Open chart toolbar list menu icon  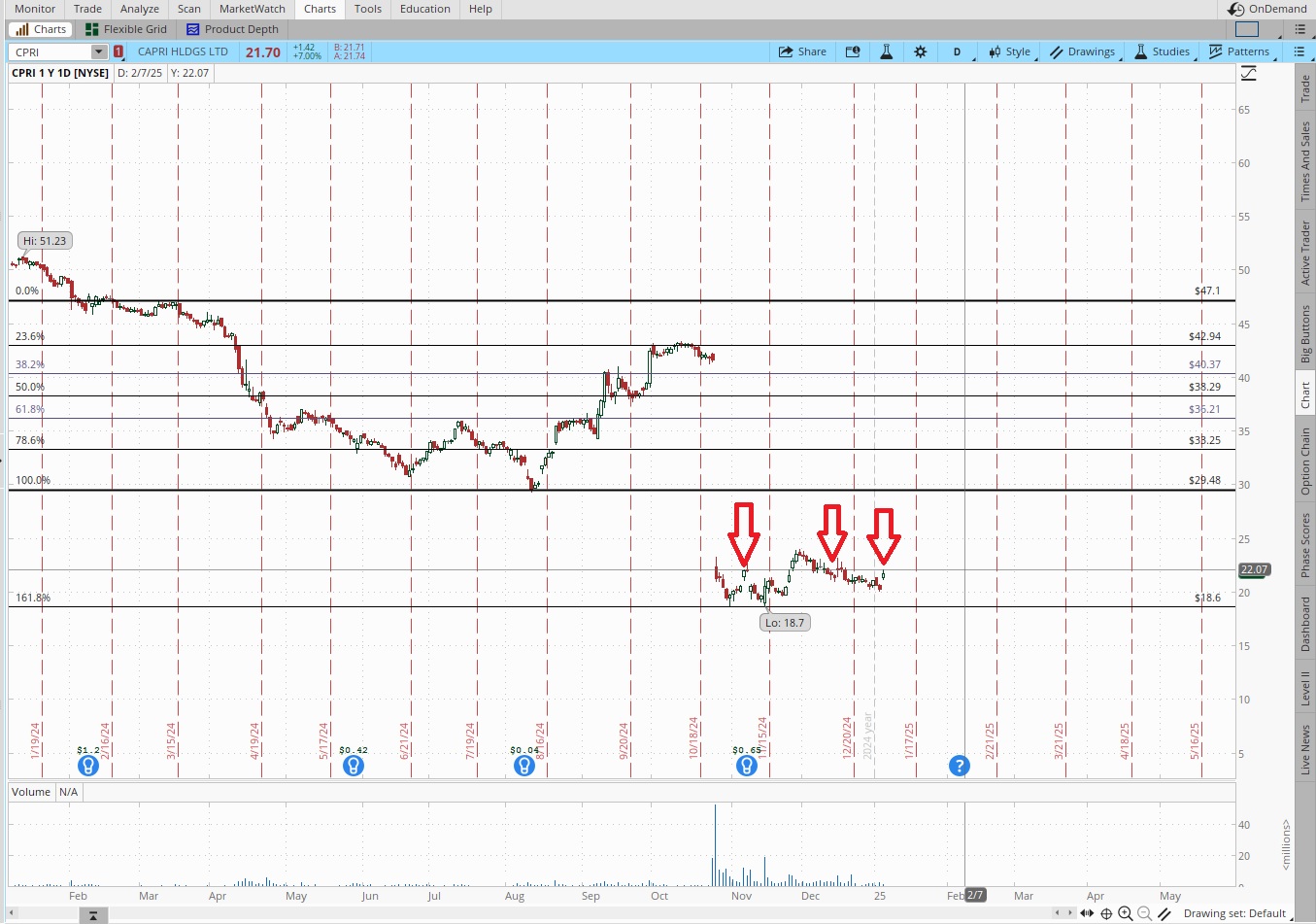tap(1299, 51)
